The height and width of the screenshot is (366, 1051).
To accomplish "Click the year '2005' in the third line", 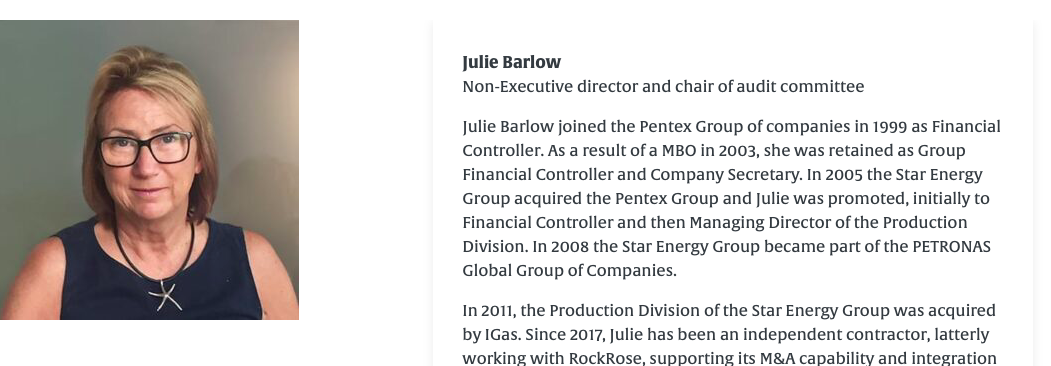I will coord(844,175).
